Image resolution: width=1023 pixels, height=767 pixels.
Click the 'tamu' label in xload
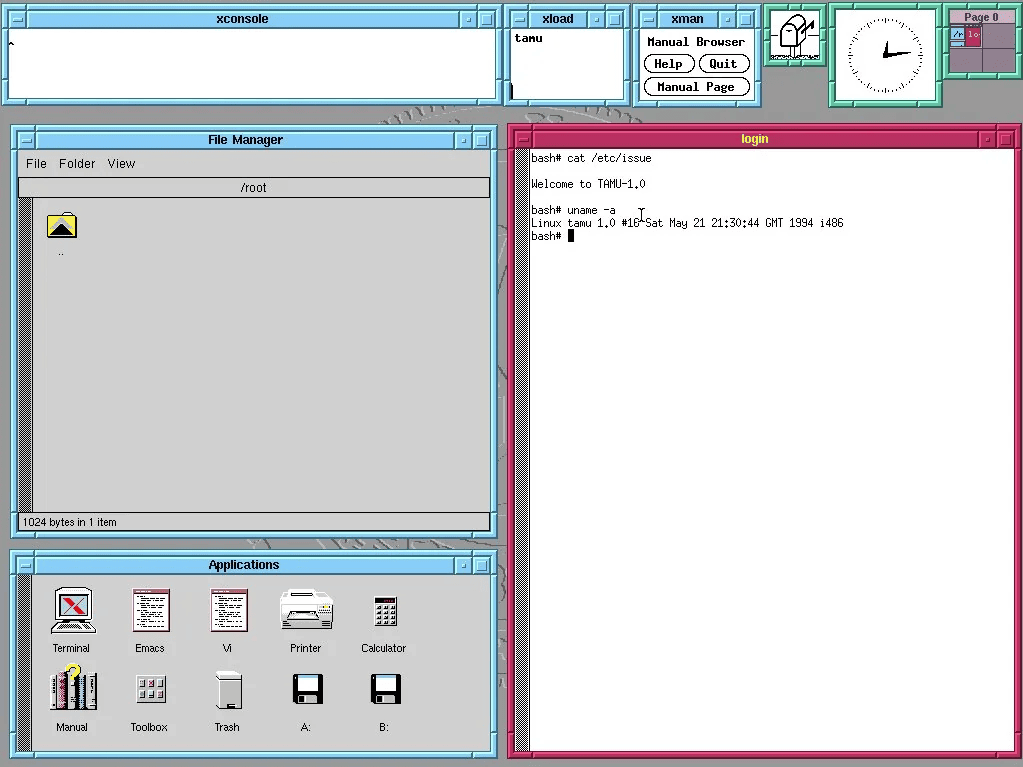coord(528,38)
